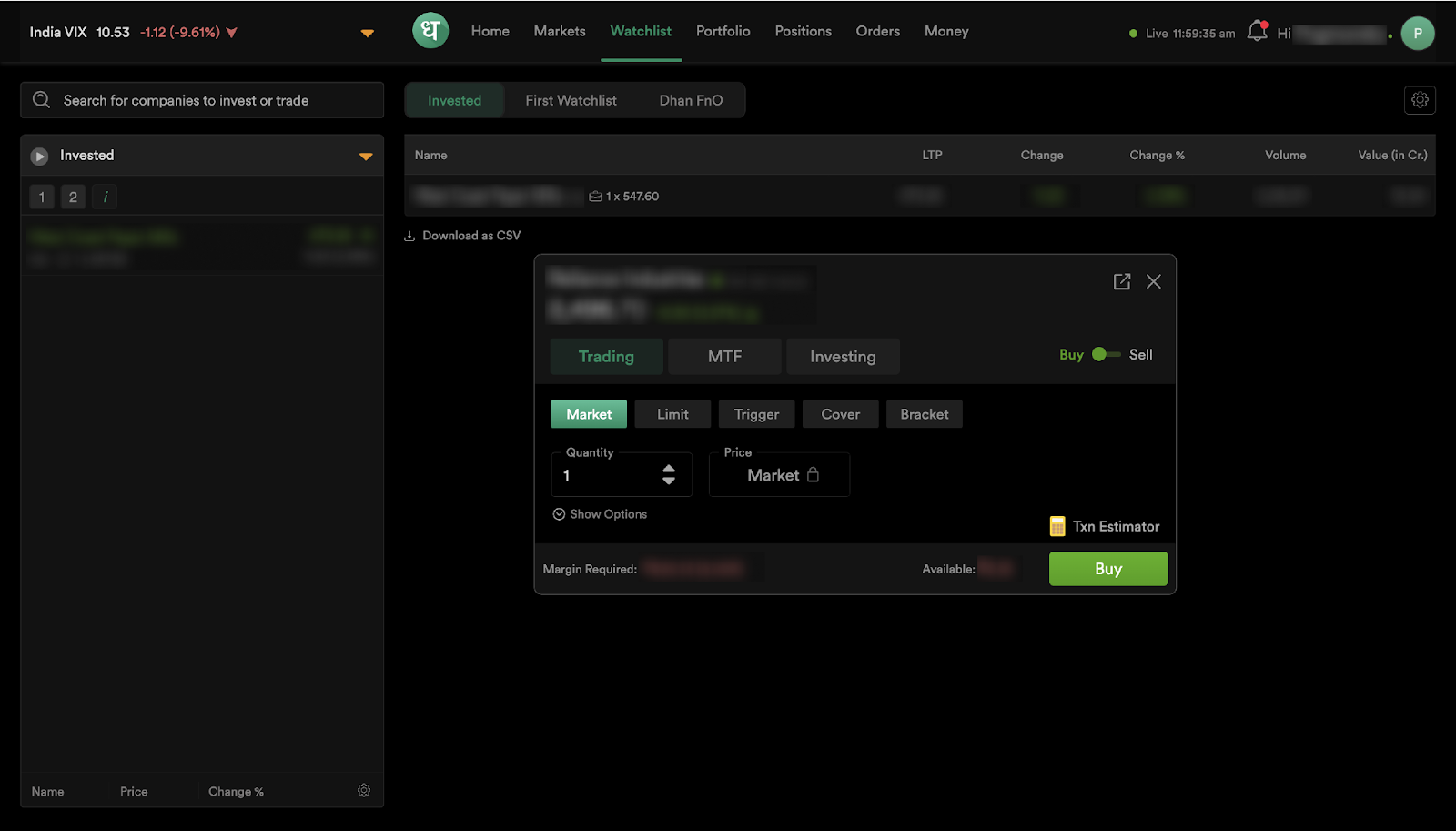Sort table by LTP column

(932, 156)
